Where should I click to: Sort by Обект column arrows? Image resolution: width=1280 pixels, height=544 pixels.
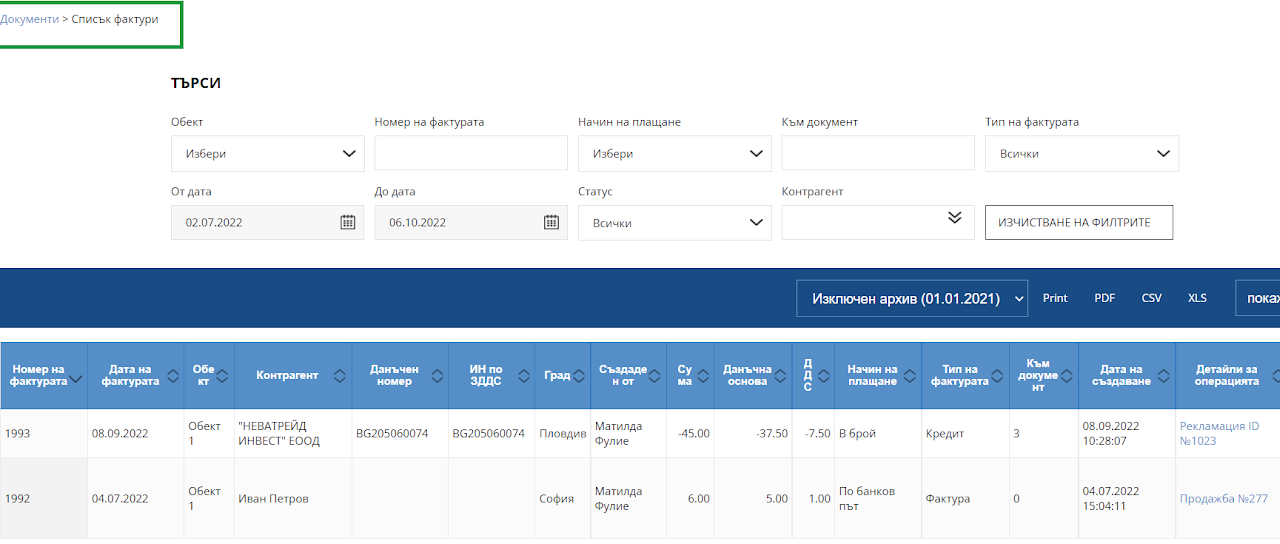[x=222, y=376]
